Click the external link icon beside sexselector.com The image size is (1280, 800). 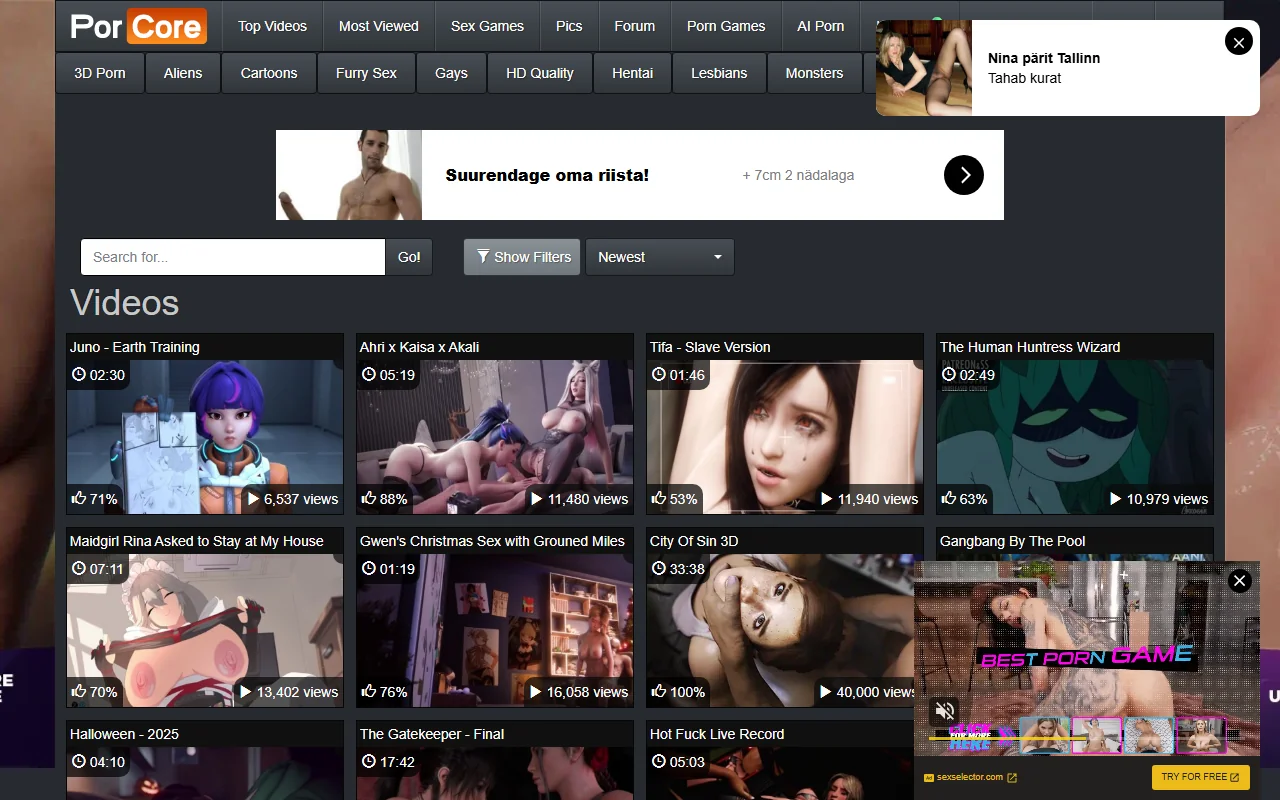(x=1013, y=777)
